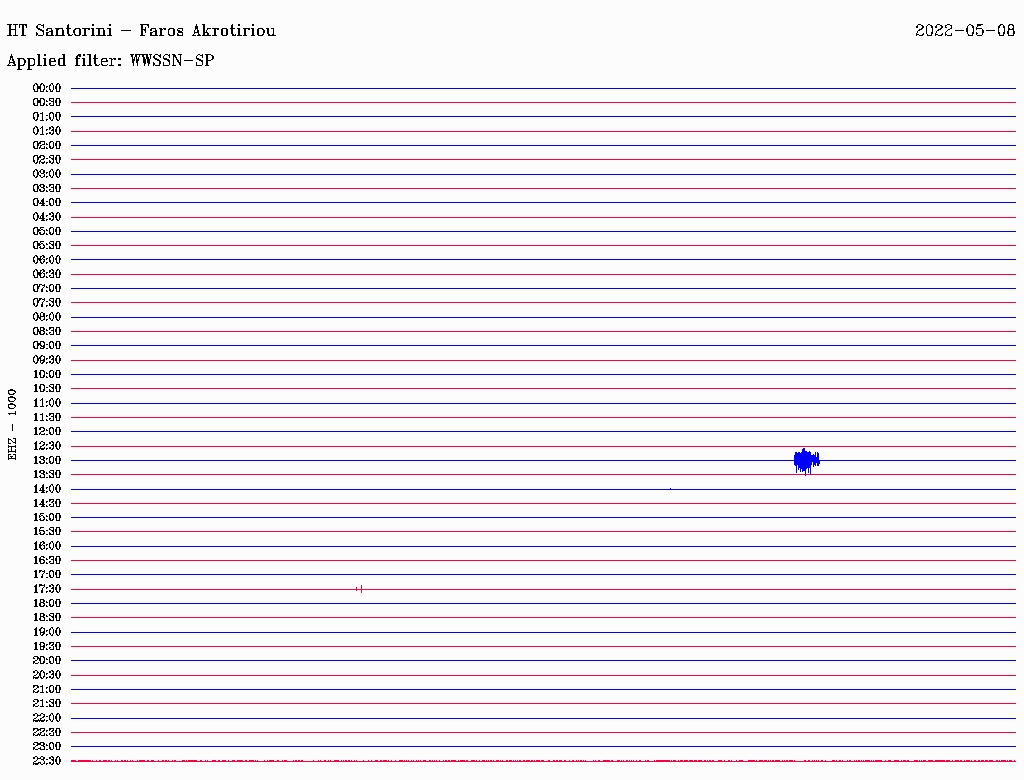This screenshot has height=780, width=1024.
Task: Click the 07:00 time label
Action: (47, 289)
